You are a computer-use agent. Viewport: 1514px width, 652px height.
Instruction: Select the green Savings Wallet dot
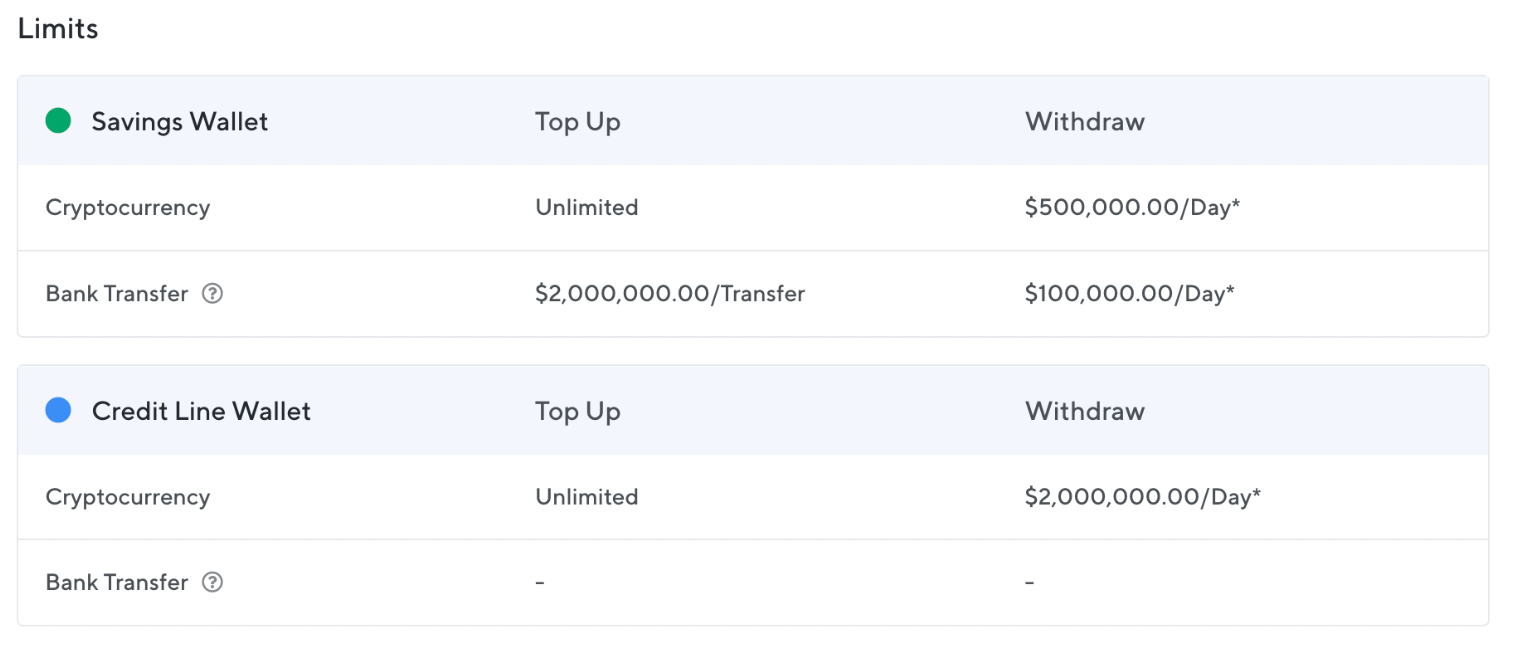click(59, 121)
